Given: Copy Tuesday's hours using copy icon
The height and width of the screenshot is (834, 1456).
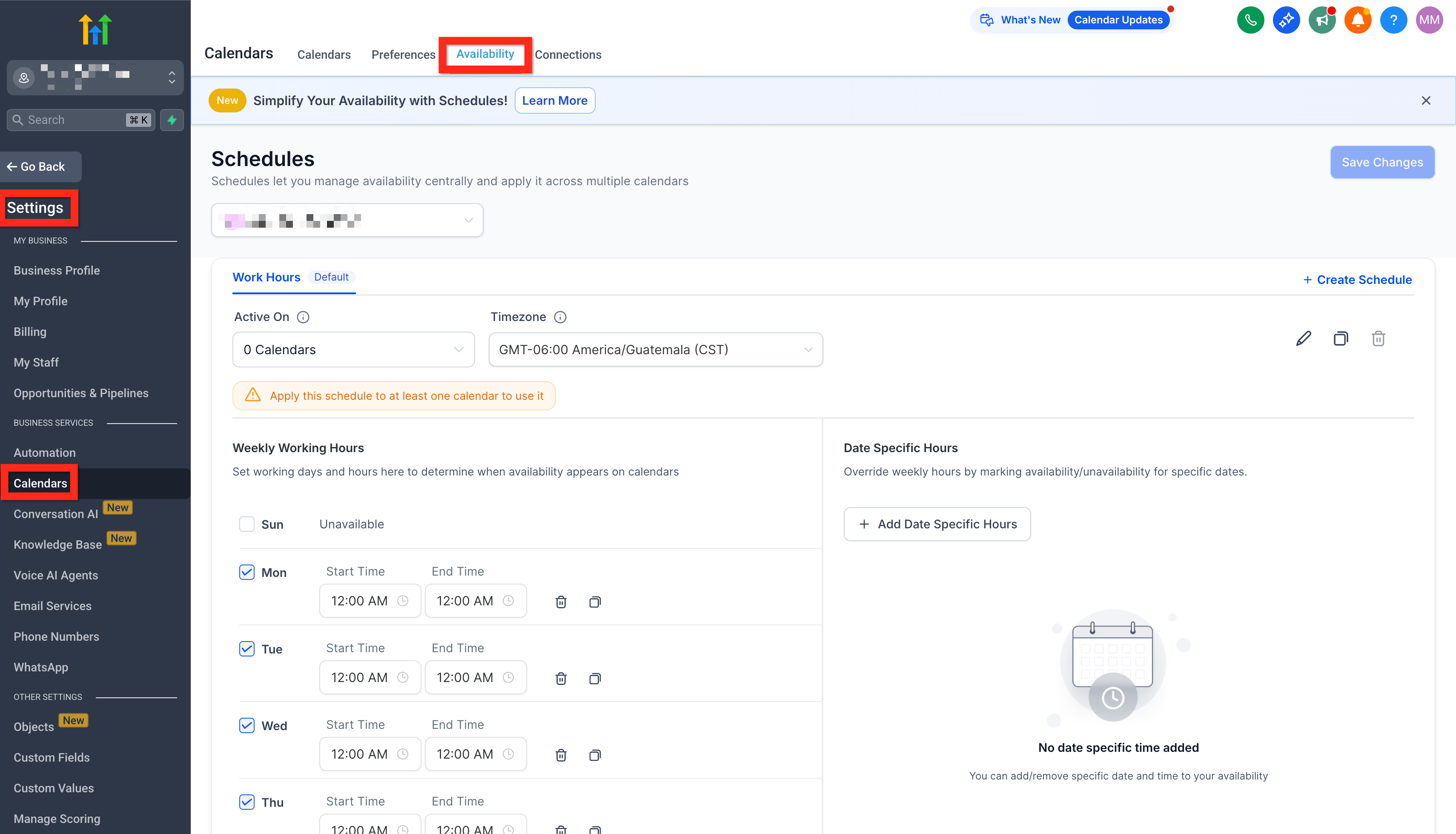Looking at the screenshot, I should point(595,678).
